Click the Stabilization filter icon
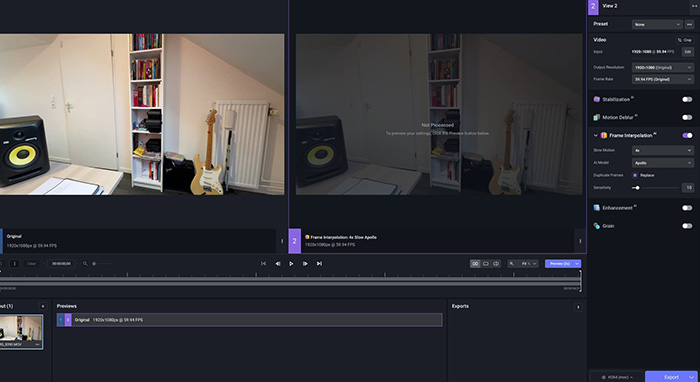Viewport: 700px width, 382px height. (596, 99)
